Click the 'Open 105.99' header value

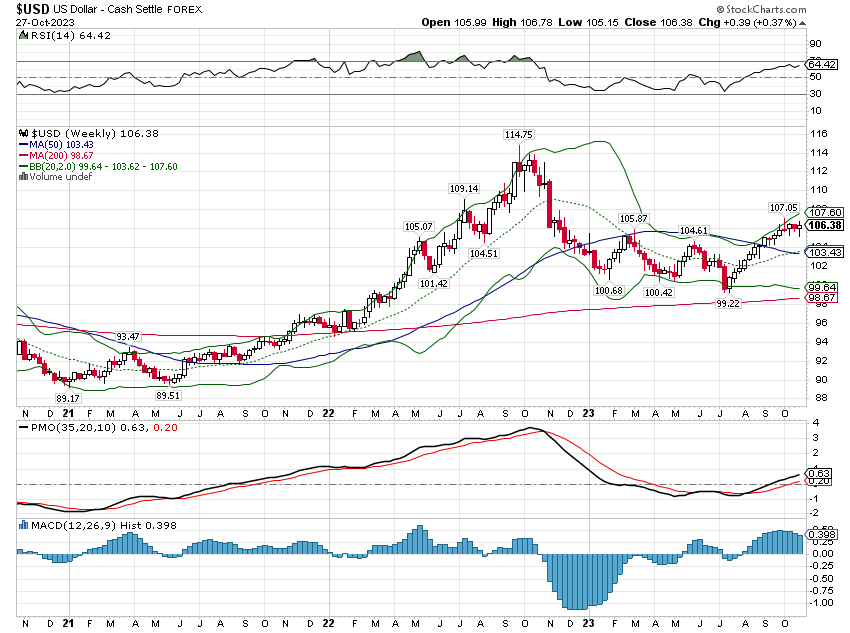[454, 22]
